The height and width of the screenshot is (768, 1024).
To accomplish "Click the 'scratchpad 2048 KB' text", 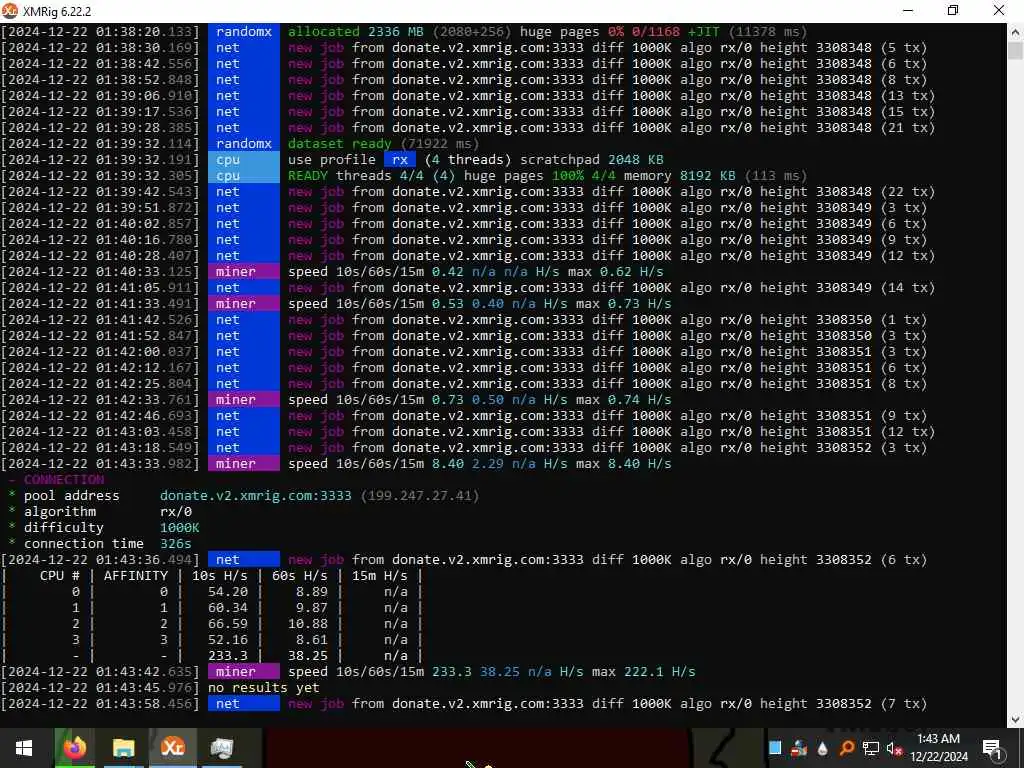I will [592, 159].
